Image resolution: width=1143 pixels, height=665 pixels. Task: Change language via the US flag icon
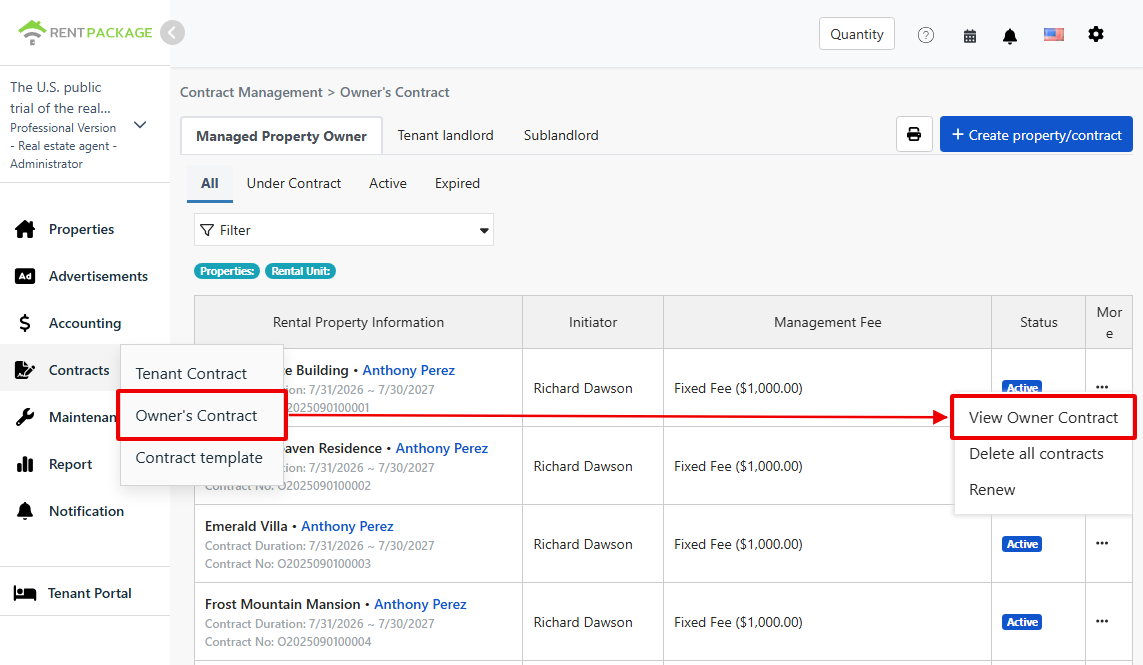(1053, 34)
